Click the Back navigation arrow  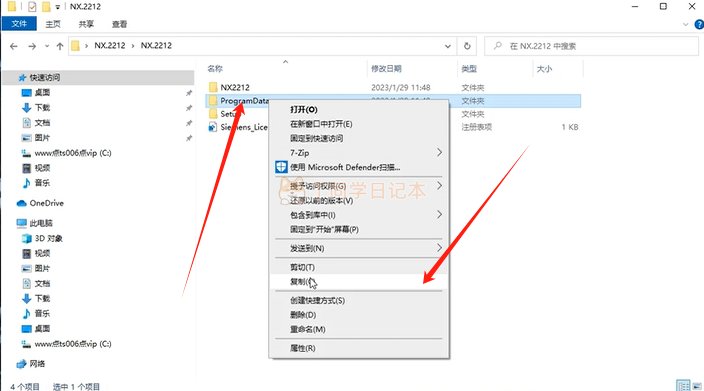(13, 46)
